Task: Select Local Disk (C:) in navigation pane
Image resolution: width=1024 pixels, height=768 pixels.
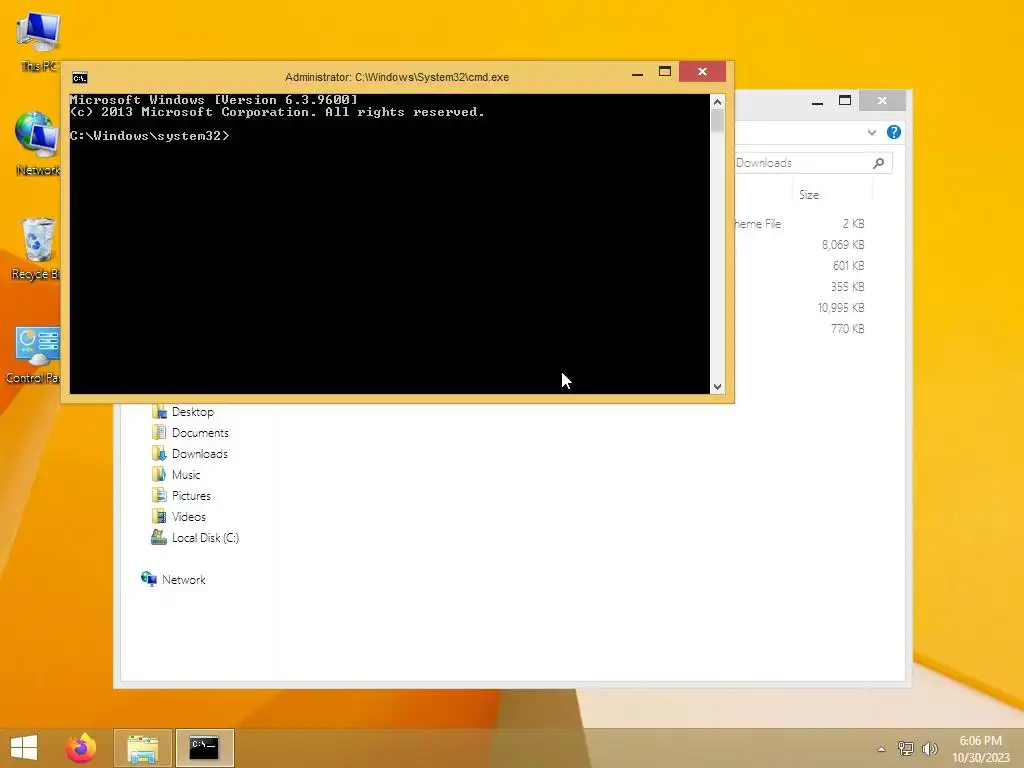Action: coord(205,537)
